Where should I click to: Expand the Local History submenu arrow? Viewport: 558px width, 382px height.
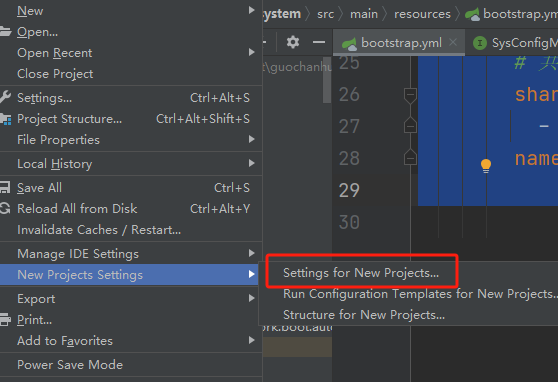pyautogui.click(x=252, y=163)
